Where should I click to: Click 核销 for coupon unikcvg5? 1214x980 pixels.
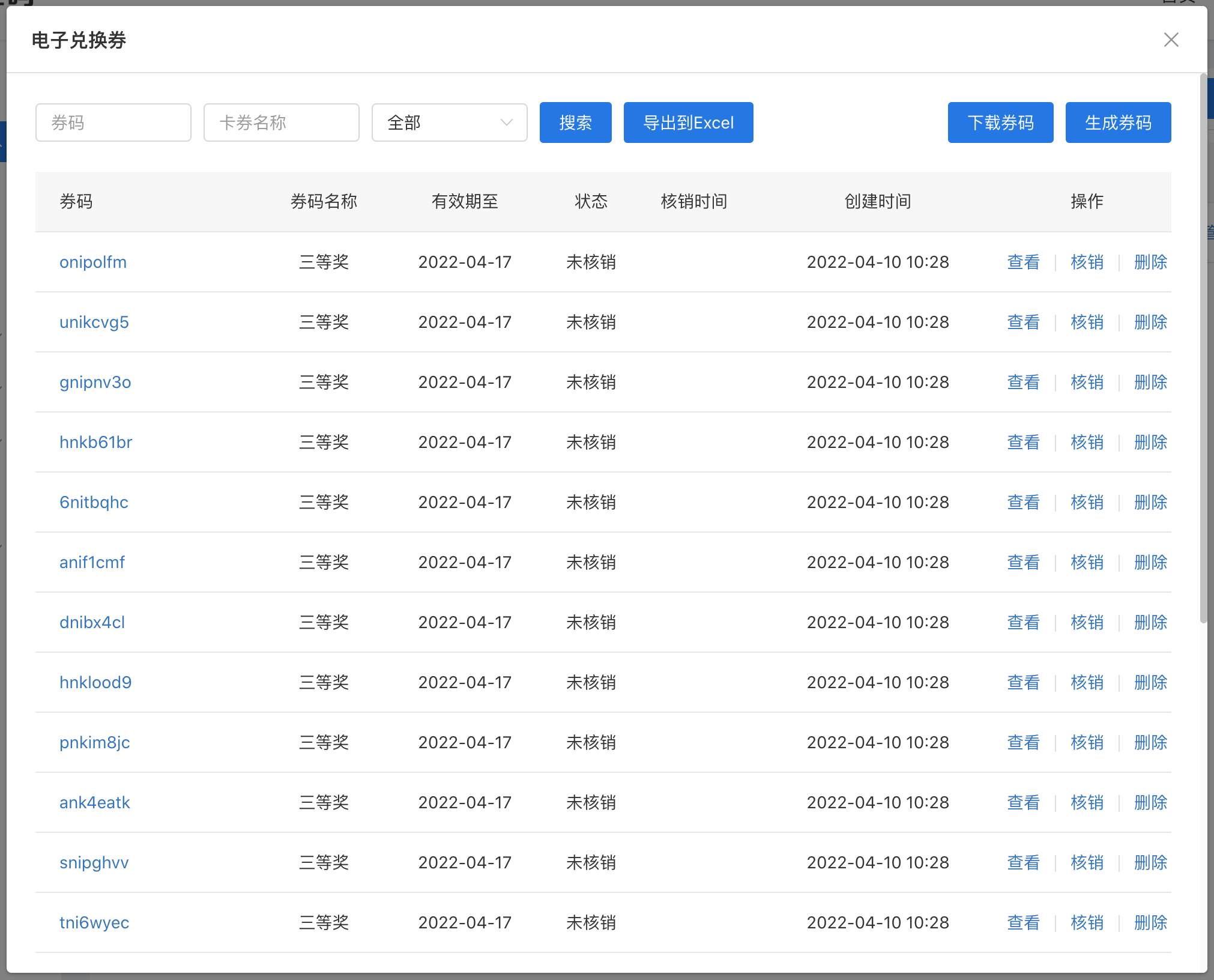coord(1087,322)
